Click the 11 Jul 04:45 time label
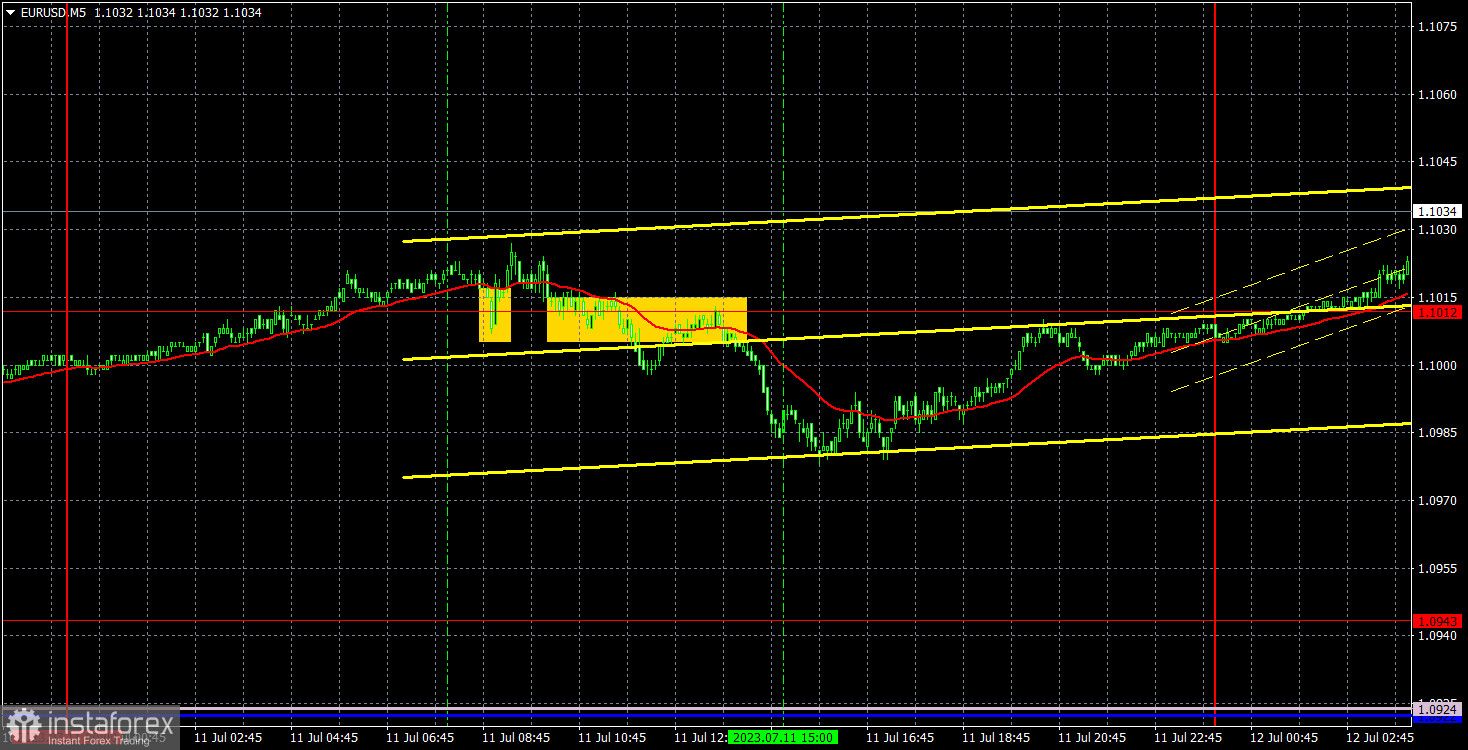Image resolution: width=1468 pixels, height=750 pixels. pyautogui.click(x=324, y=737)
